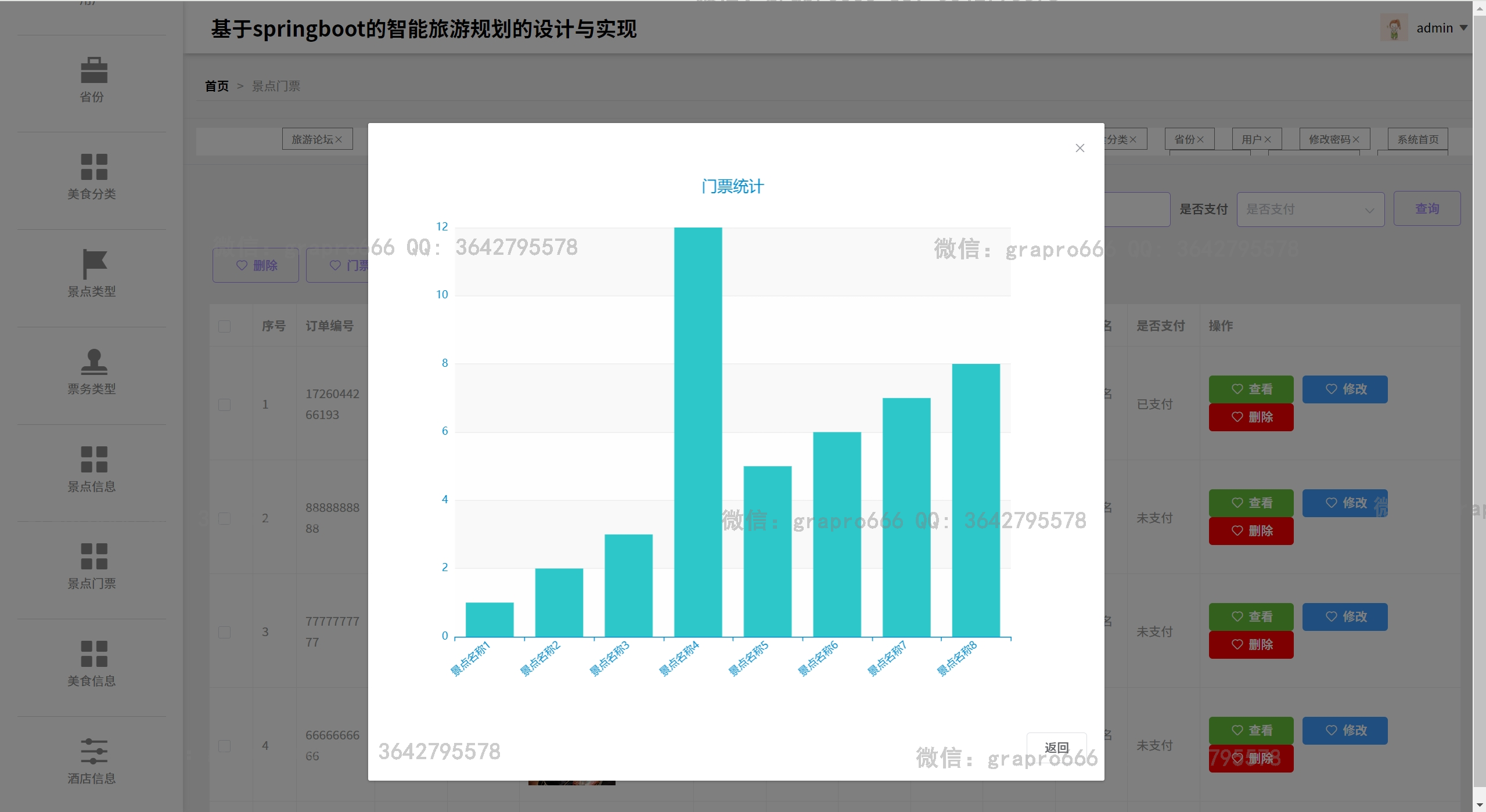Check the checkbox for row 3
This screenshot has width=1486, height=812.
225,632
